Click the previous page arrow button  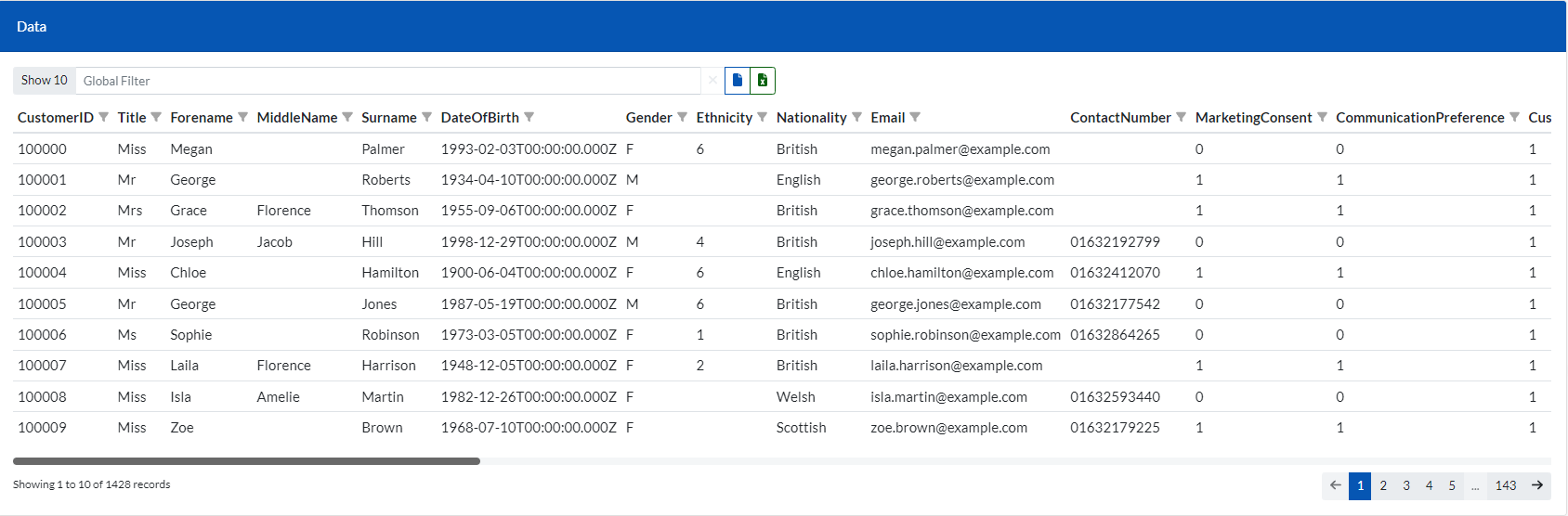(1335, 485)
